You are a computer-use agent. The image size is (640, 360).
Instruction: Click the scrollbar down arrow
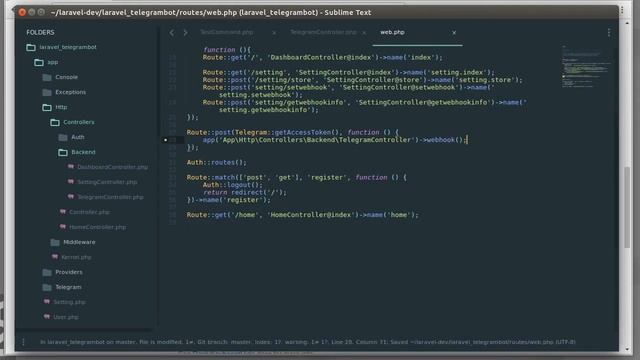(627, 349)
